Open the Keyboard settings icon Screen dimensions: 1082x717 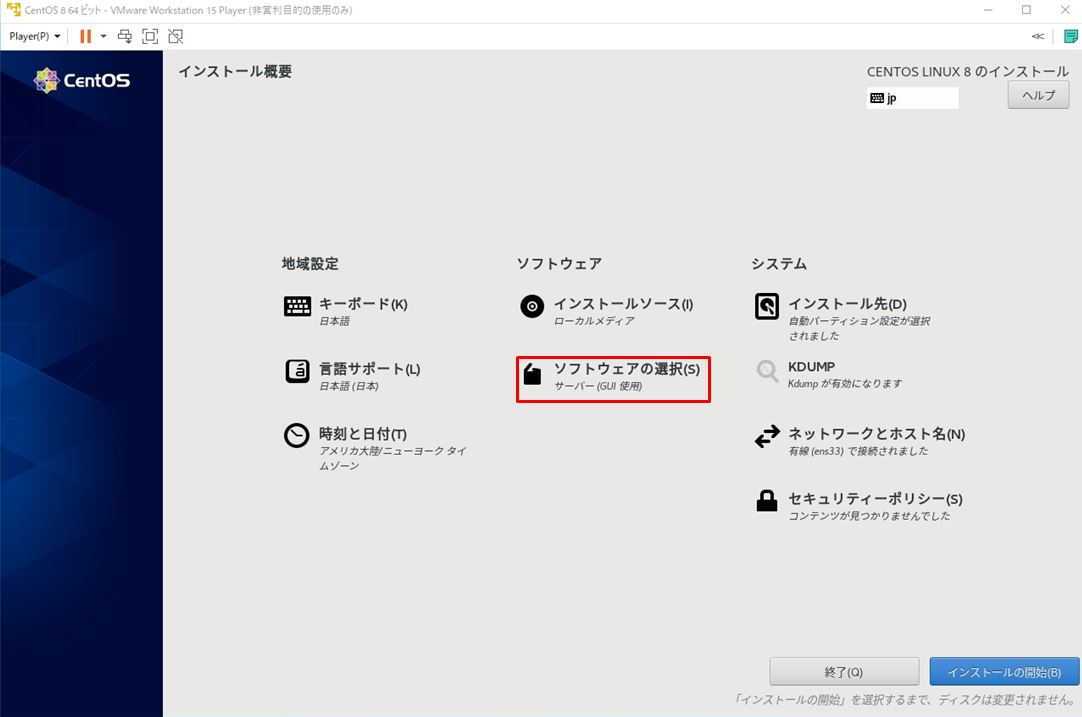[x=297, y=306]
